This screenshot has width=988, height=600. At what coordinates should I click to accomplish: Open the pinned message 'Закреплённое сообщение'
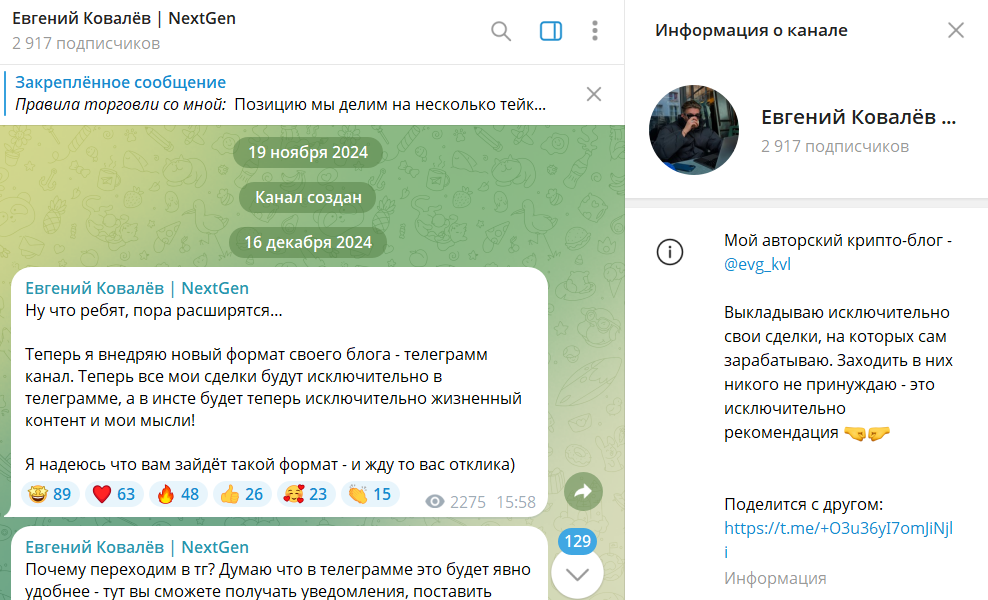pos(280,93)
